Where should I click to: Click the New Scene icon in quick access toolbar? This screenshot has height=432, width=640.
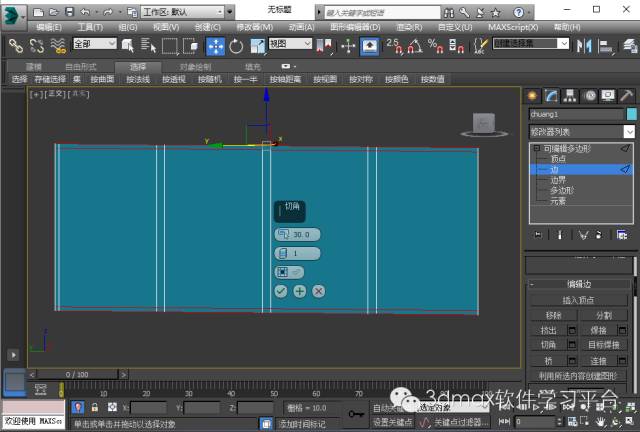38,12
